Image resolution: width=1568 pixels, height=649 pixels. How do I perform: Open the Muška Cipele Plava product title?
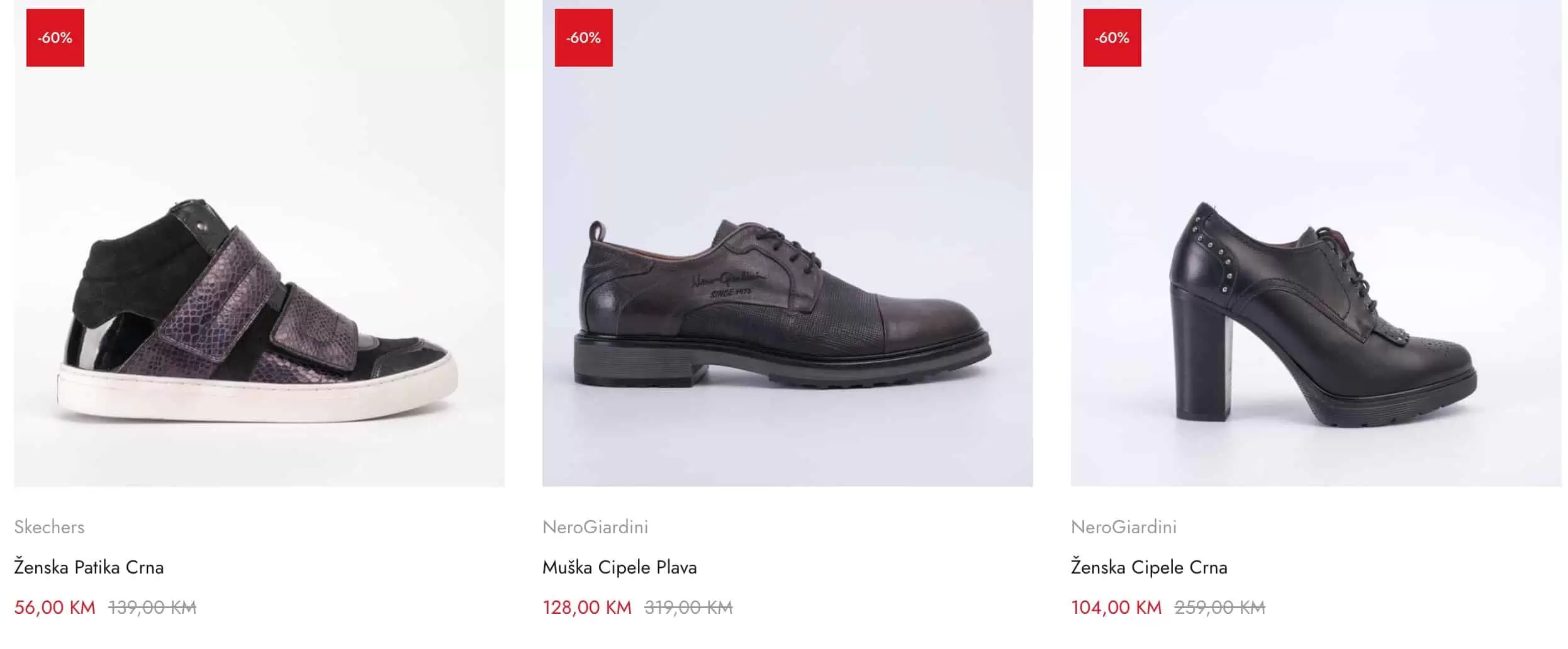pyautogui.click(x=620, y=567)
